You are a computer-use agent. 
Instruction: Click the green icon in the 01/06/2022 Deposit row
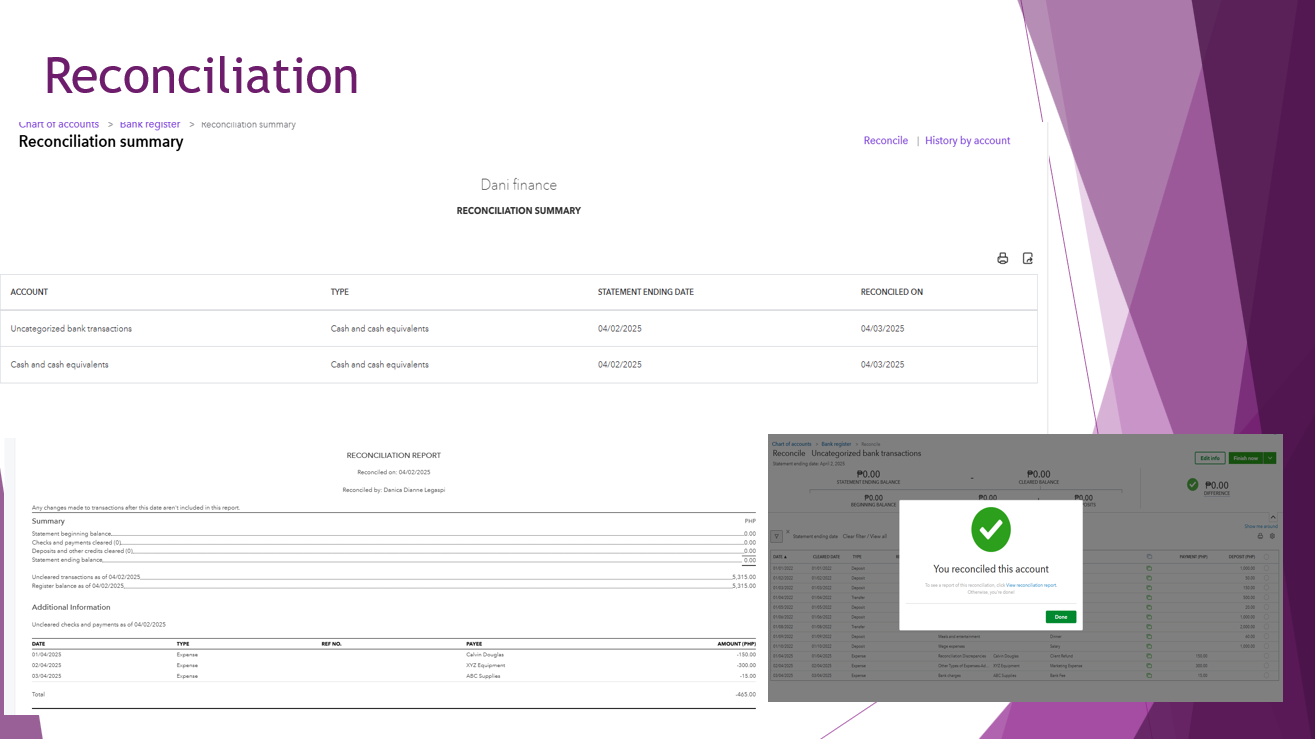point(1149,616)
